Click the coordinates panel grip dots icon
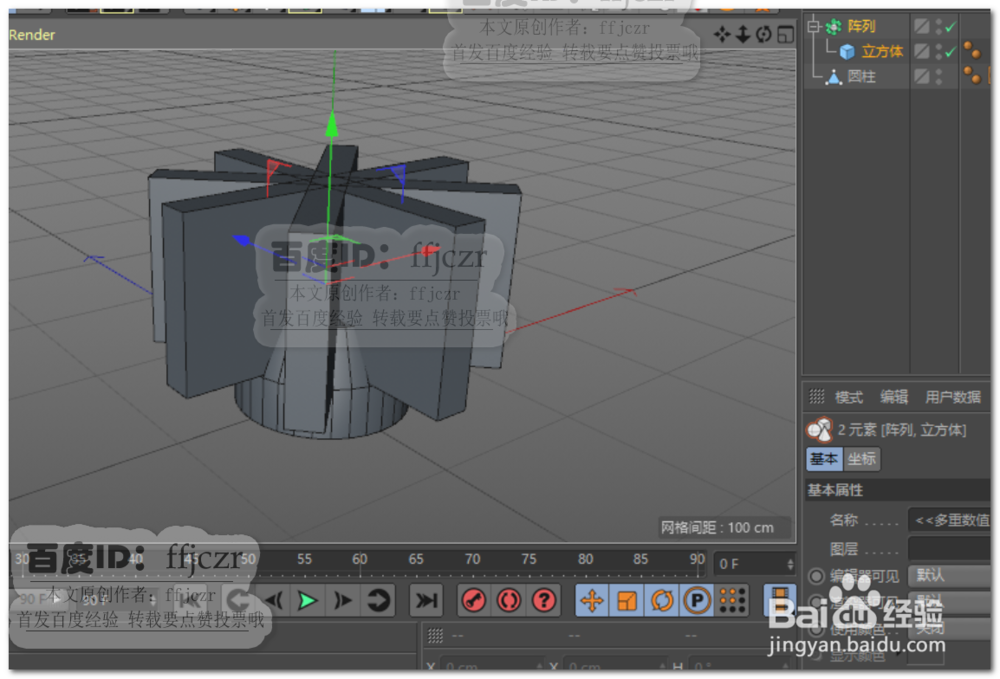The image size is (1000, 679). pos(436,636)
